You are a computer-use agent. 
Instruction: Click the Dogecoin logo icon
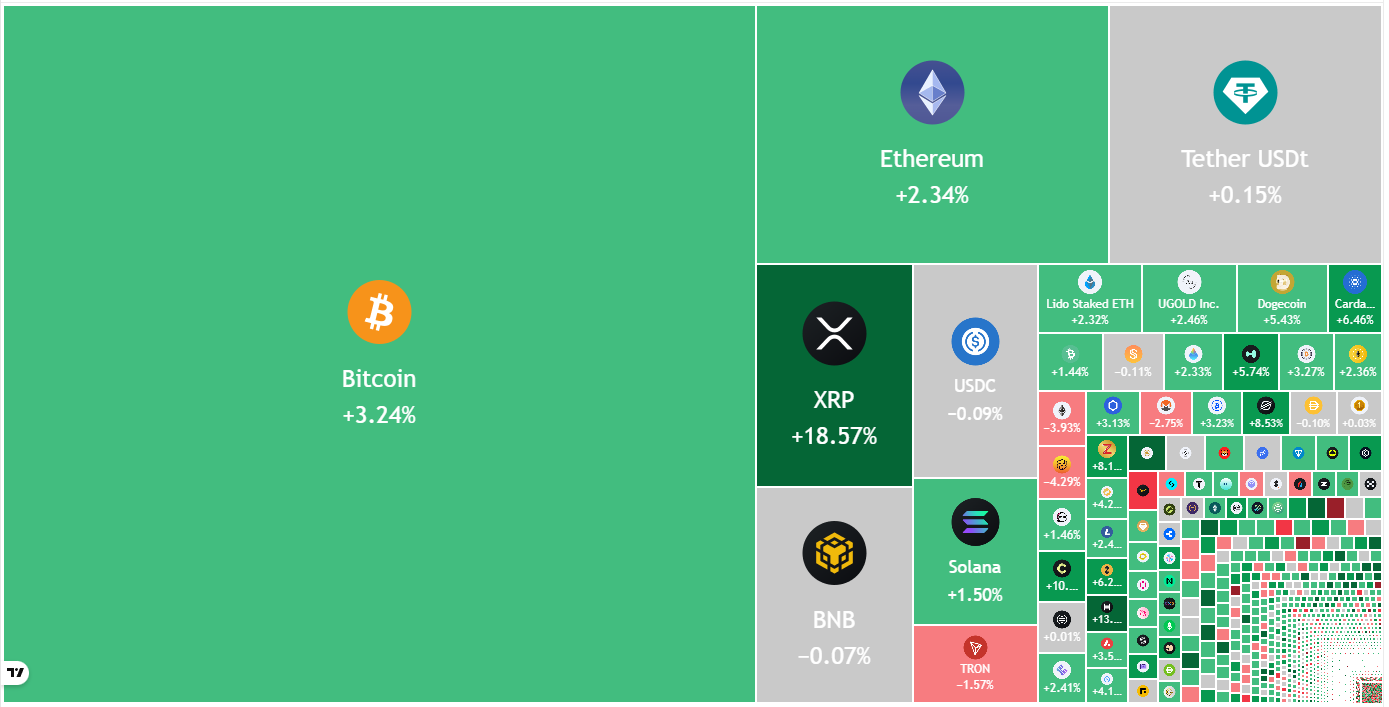tap(1282, 283)
